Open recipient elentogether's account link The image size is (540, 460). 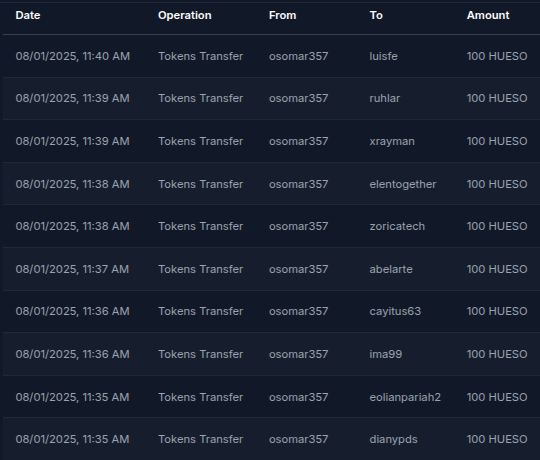403,184
